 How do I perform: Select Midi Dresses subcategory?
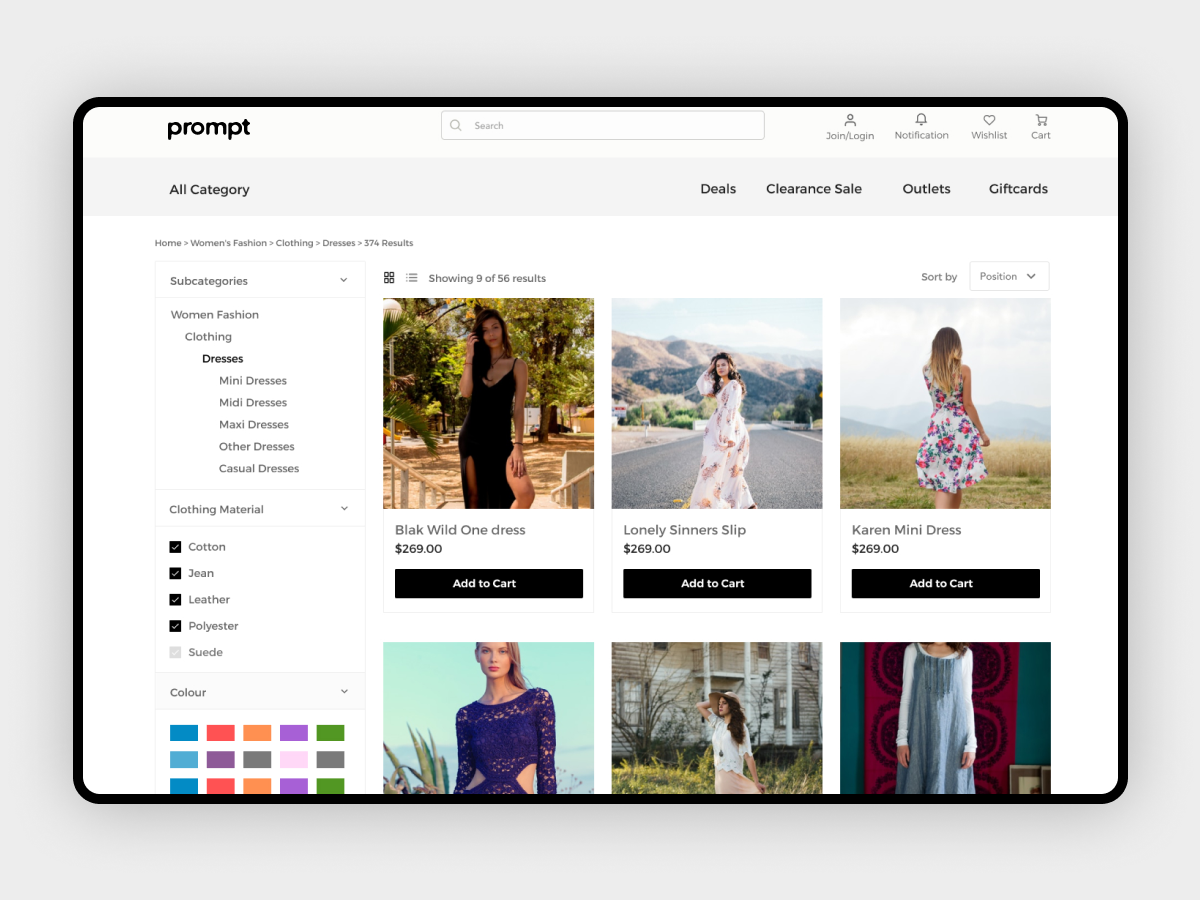pyautogui.click(x=253, y=403)
